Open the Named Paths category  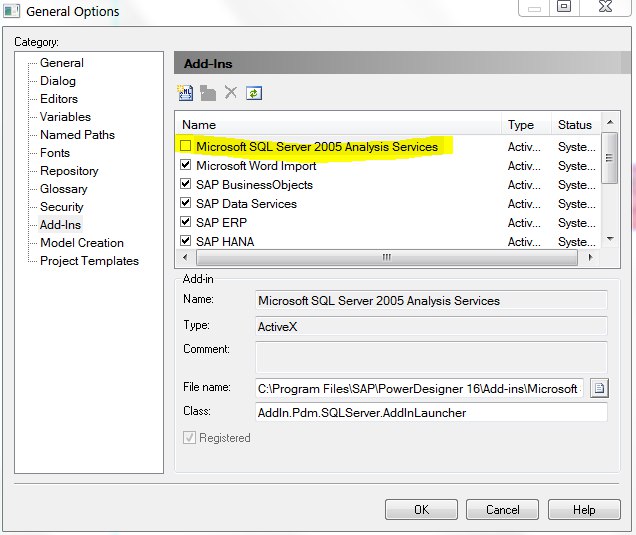(x=77, y=135)
